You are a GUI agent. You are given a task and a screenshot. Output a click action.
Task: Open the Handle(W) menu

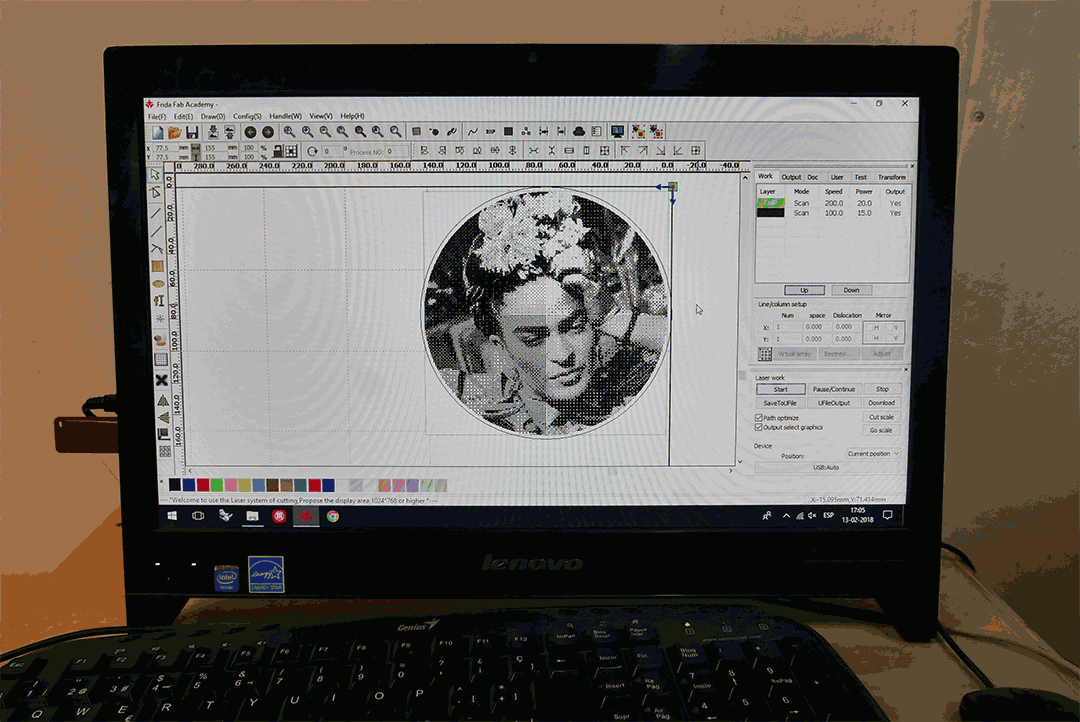tap(285, 116)
